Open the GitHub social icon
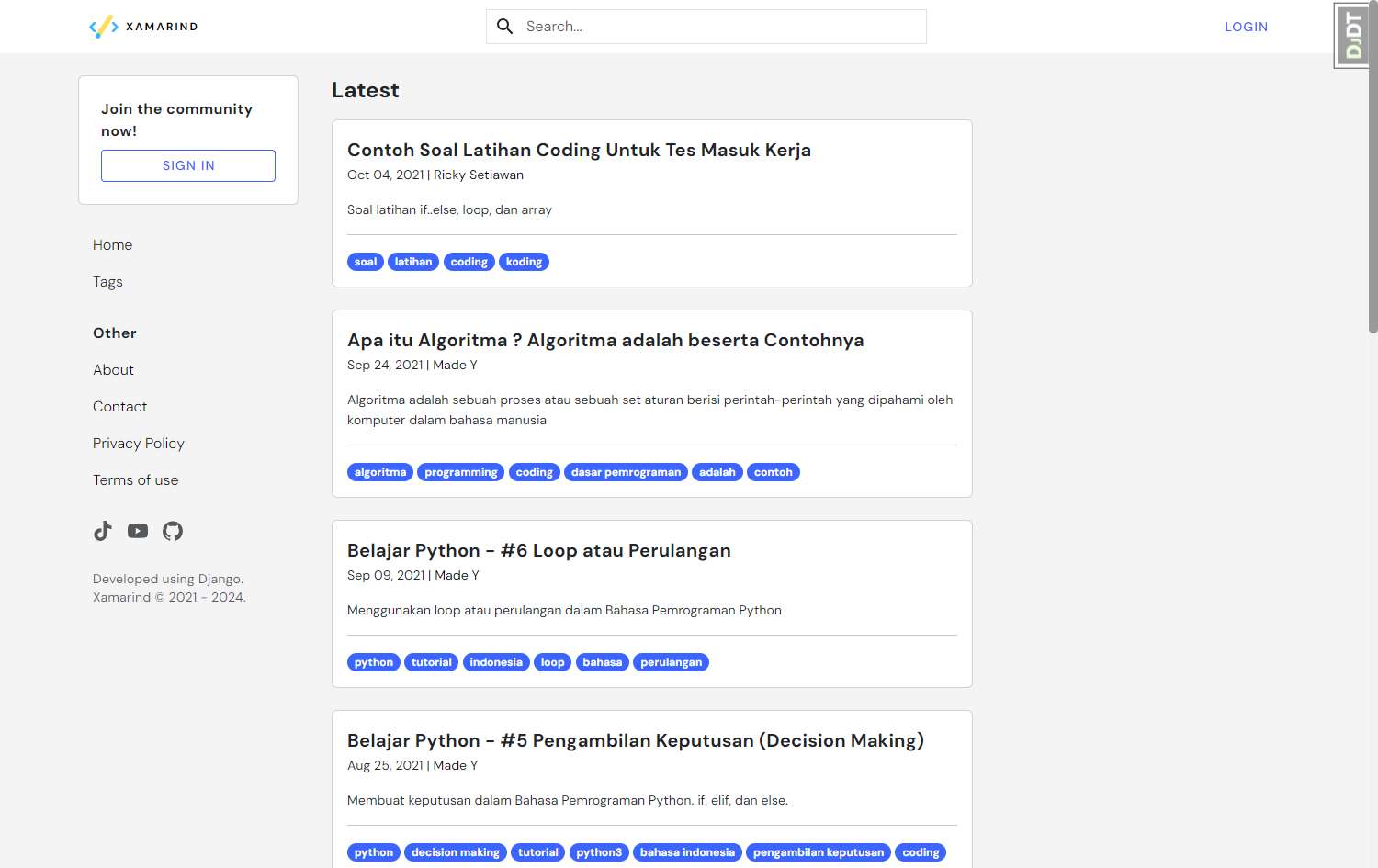 coord(173,531)
